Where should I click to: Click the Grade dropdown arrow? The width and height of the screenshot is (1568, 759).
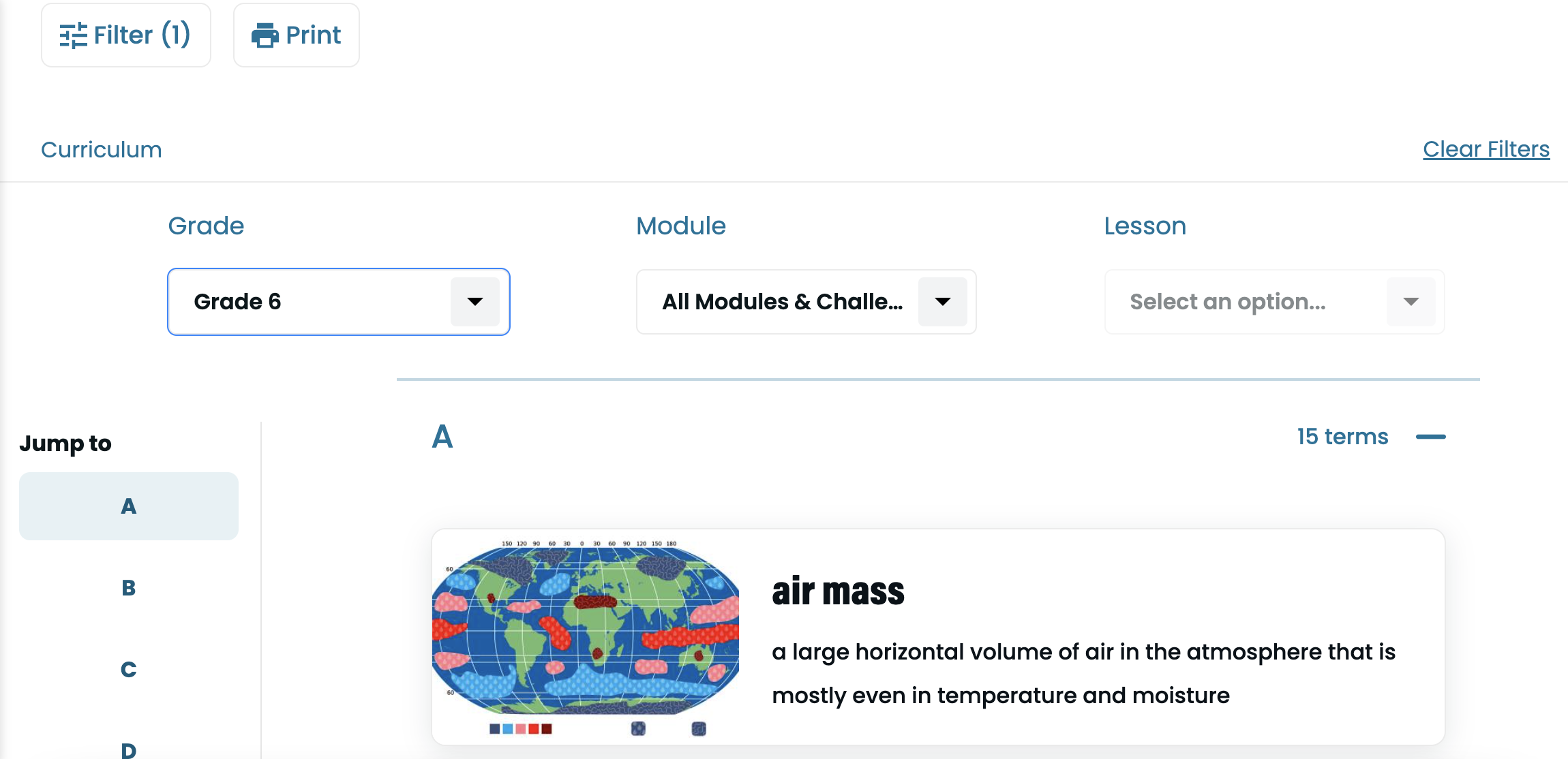(475, 302)
